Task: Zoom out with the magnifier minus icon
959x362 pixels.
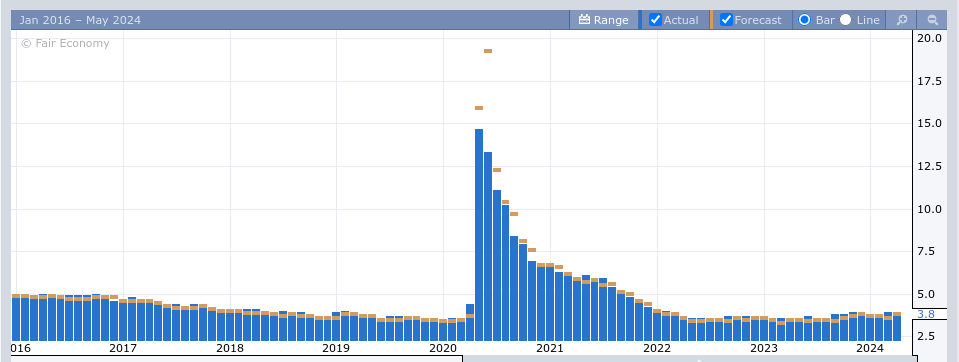Action: click(933, 20)
